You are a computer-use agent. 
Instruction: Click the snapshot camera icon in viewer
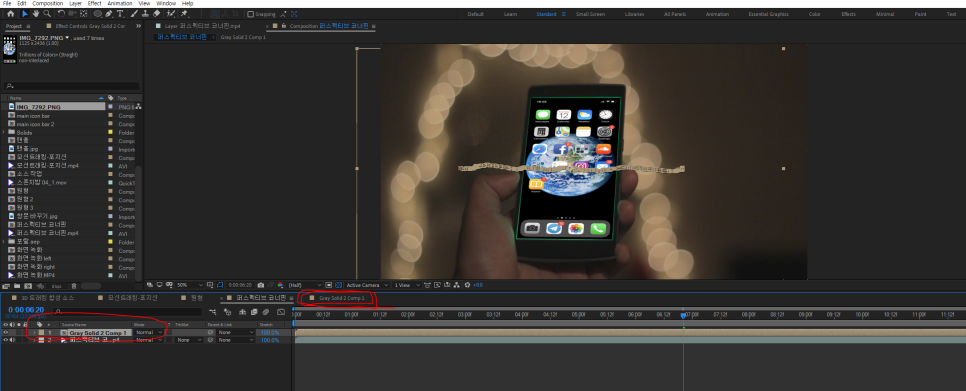261,285
